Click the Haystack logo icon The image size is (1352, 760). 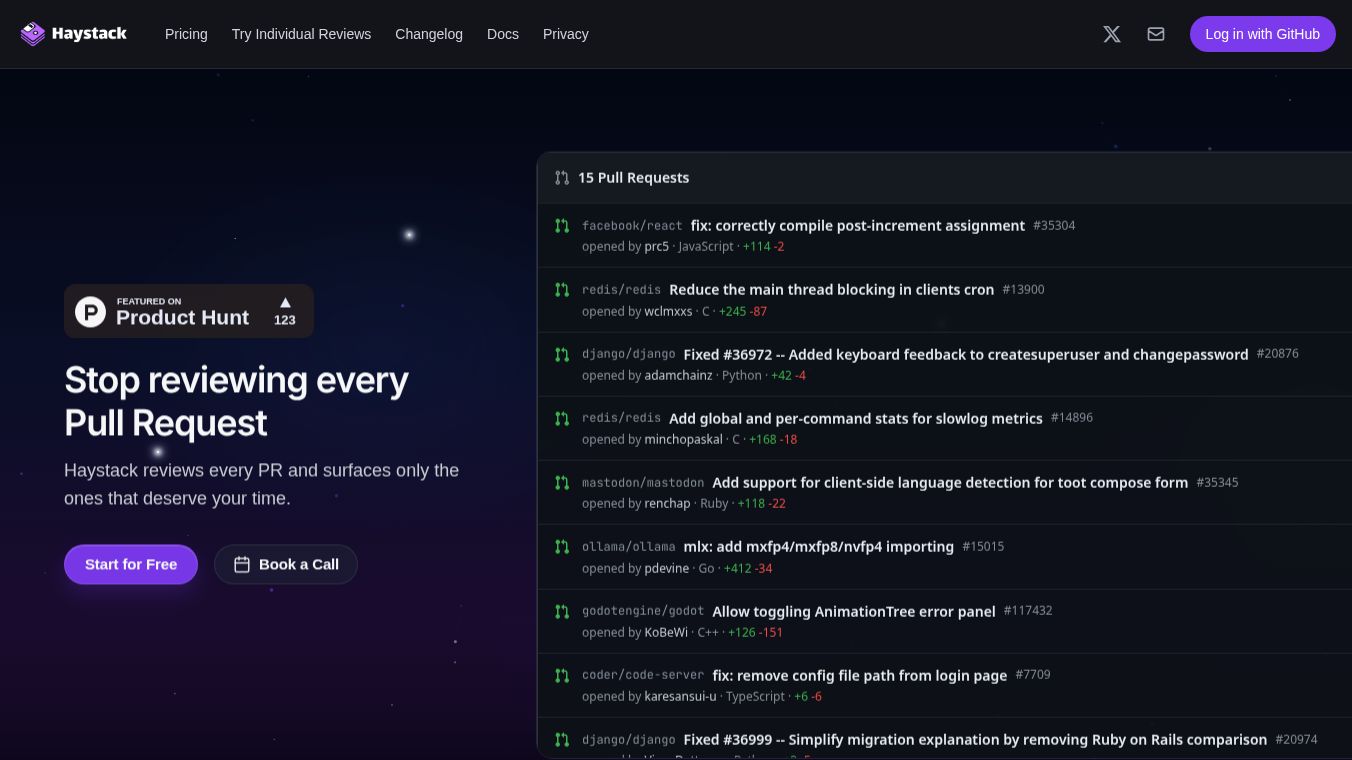pyautogui.click(x=33, y=34)
